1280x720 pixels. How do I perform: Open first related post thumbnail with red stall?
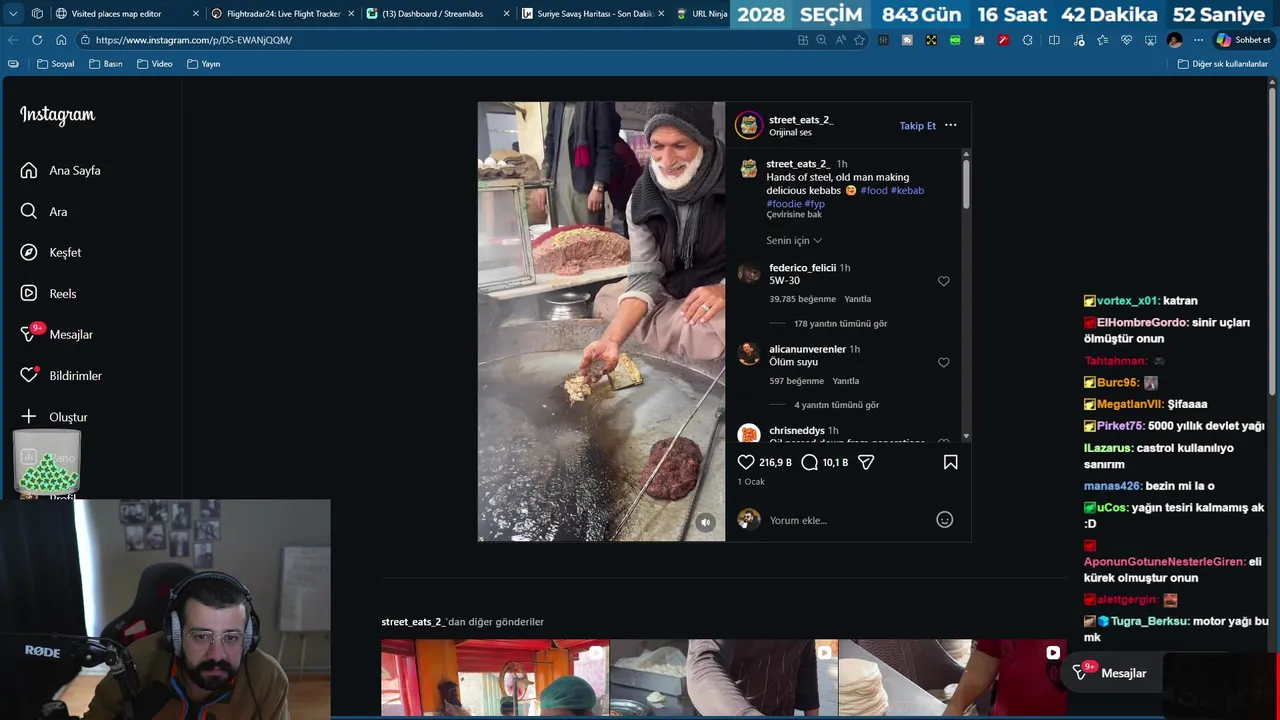495,678
